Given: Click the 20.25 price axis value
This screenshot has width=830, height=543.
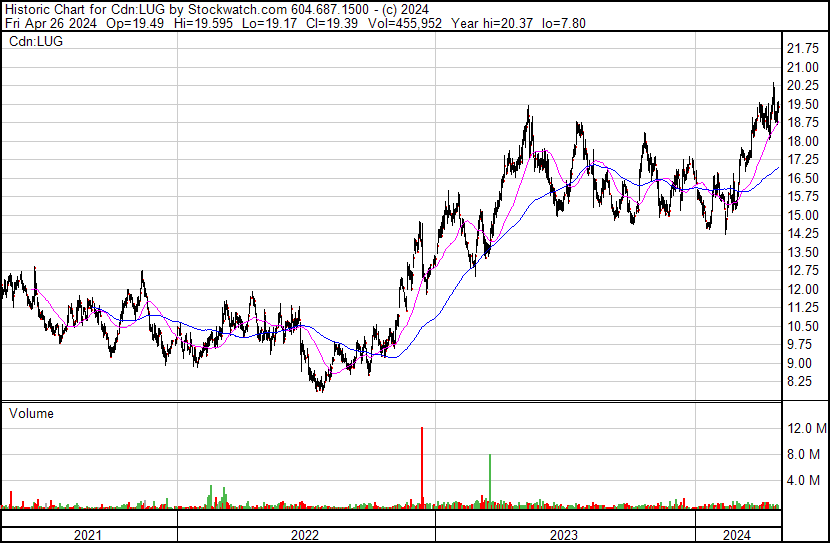Looking at the screenshot, I should tap(803, 86).
